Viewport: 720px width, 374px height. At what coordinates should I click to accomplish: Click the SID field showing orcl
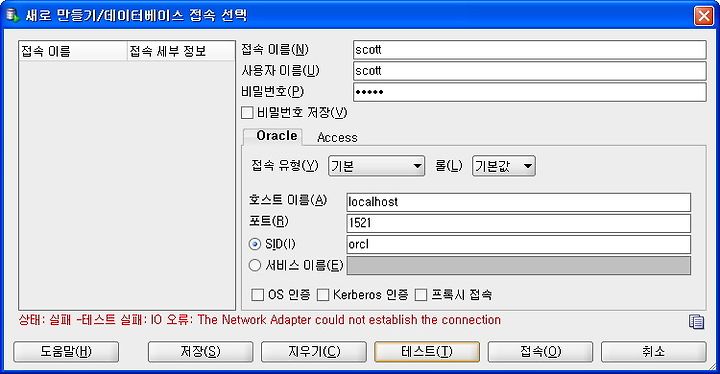coord(518,244)
